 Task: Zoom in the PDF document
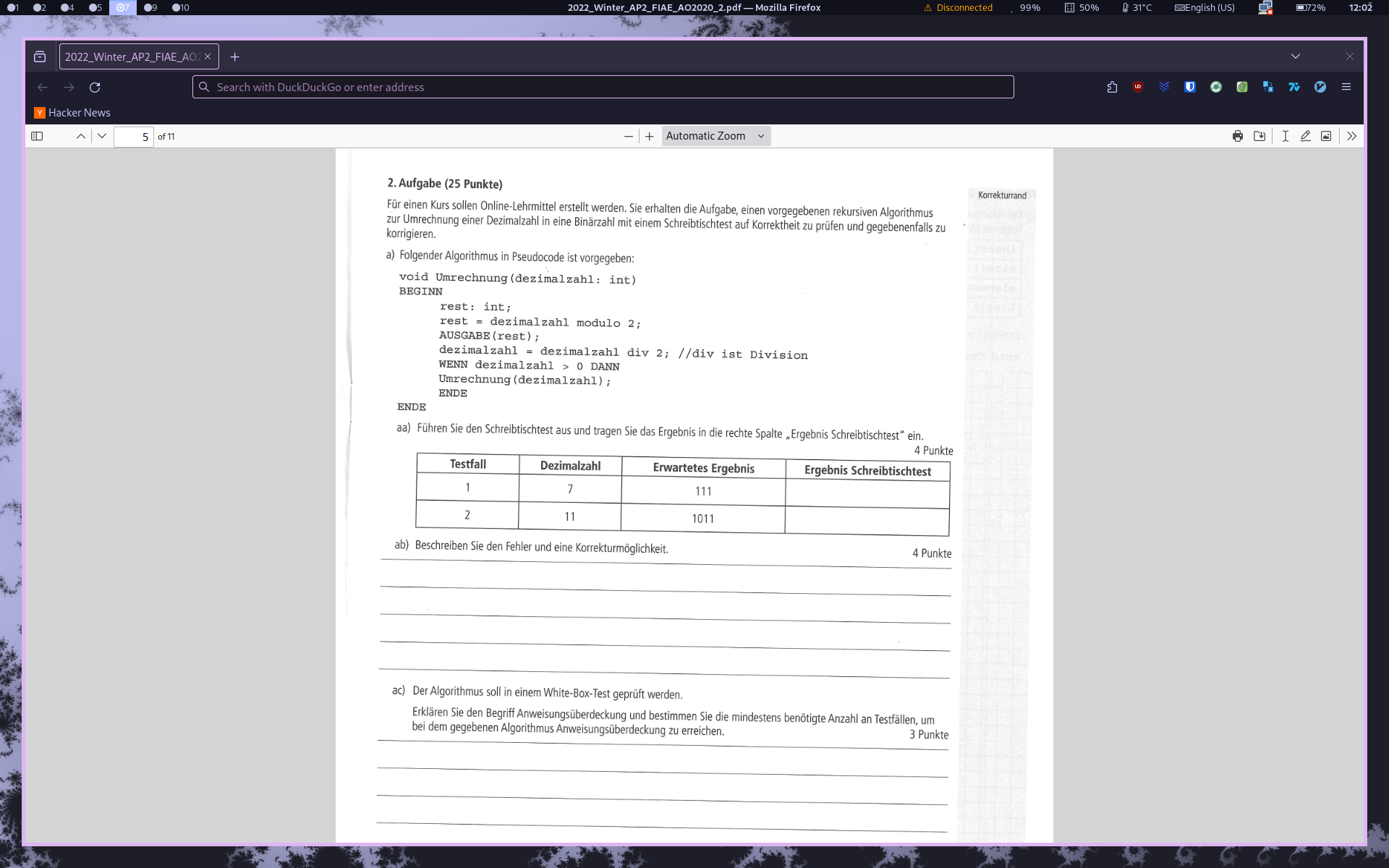(x=650, y=136)
